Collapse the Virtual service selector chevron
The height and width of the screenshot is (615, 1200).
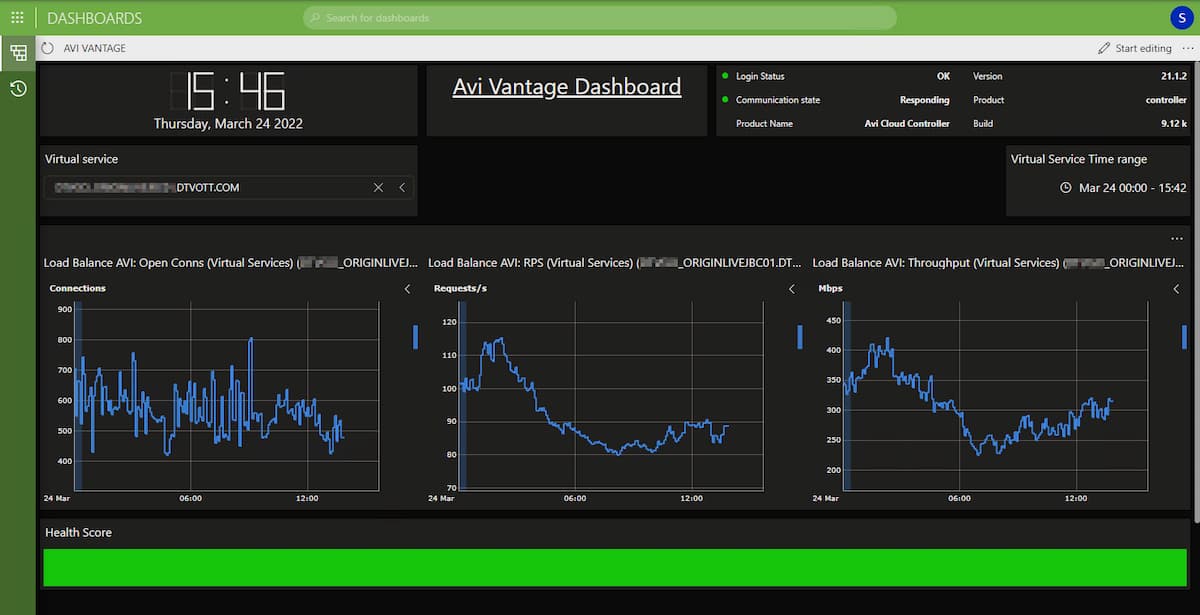(x=401, y=187)
